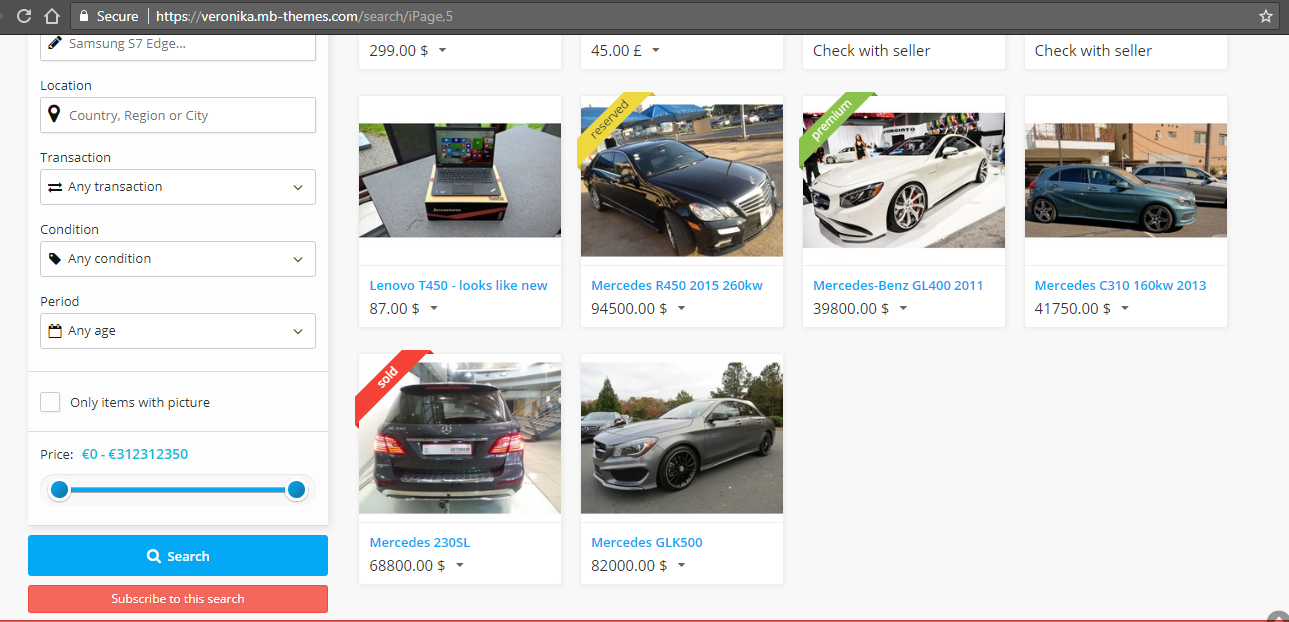Viewport: 1289px width, 622px height.
Task: Click the blue Search button
Action: click(178, 556)
